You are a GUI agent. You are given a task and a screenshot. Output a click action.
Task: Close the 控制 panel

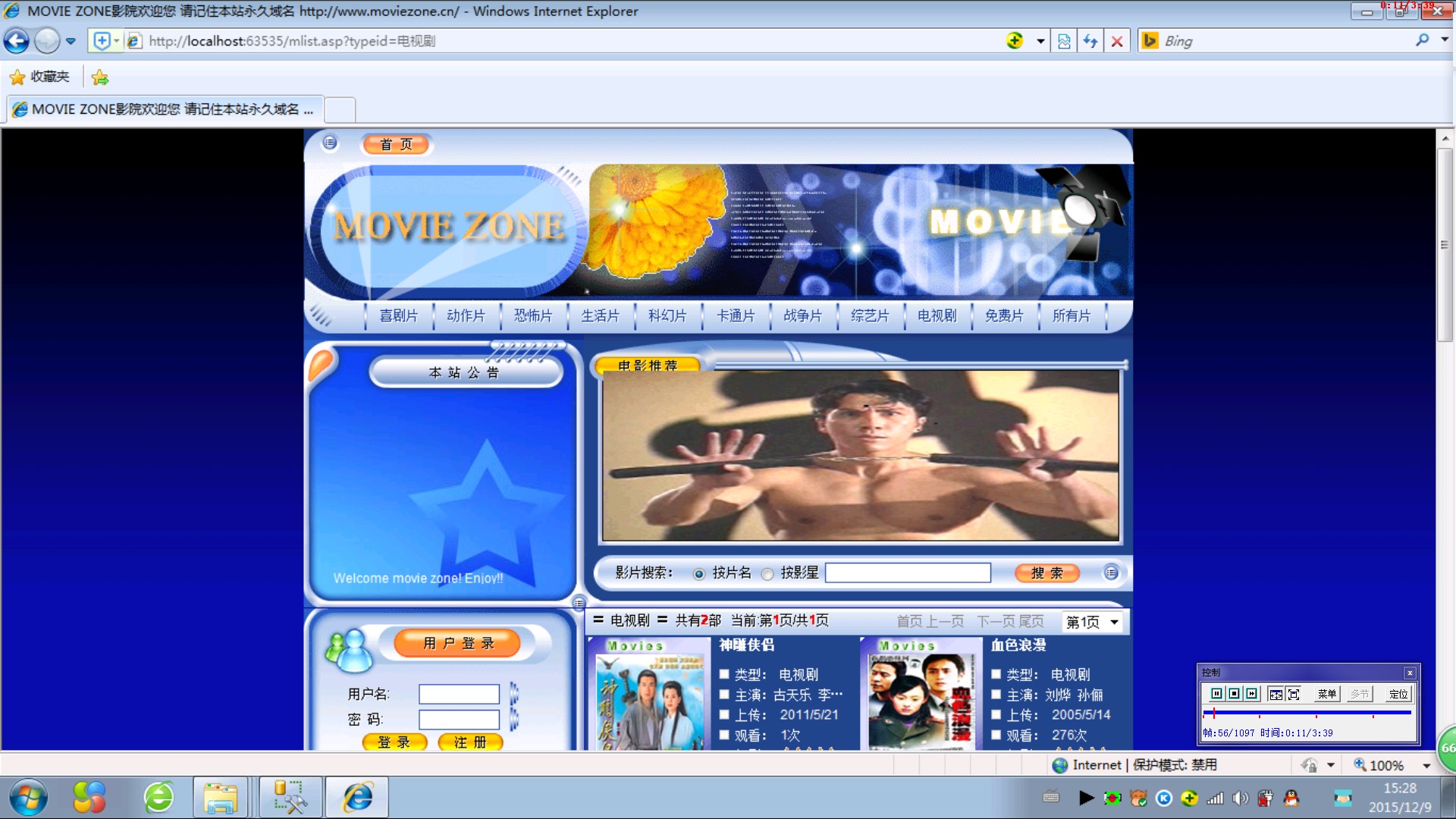point(1410,673)
